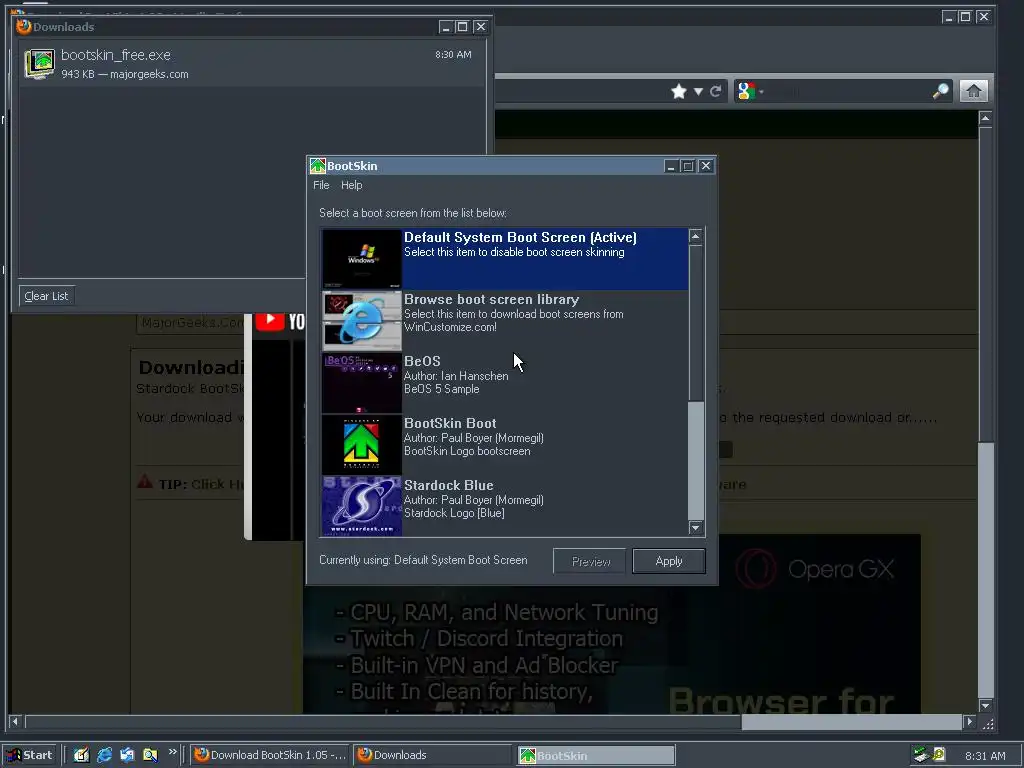Click the magnifying glass search icon

[940, 91]
